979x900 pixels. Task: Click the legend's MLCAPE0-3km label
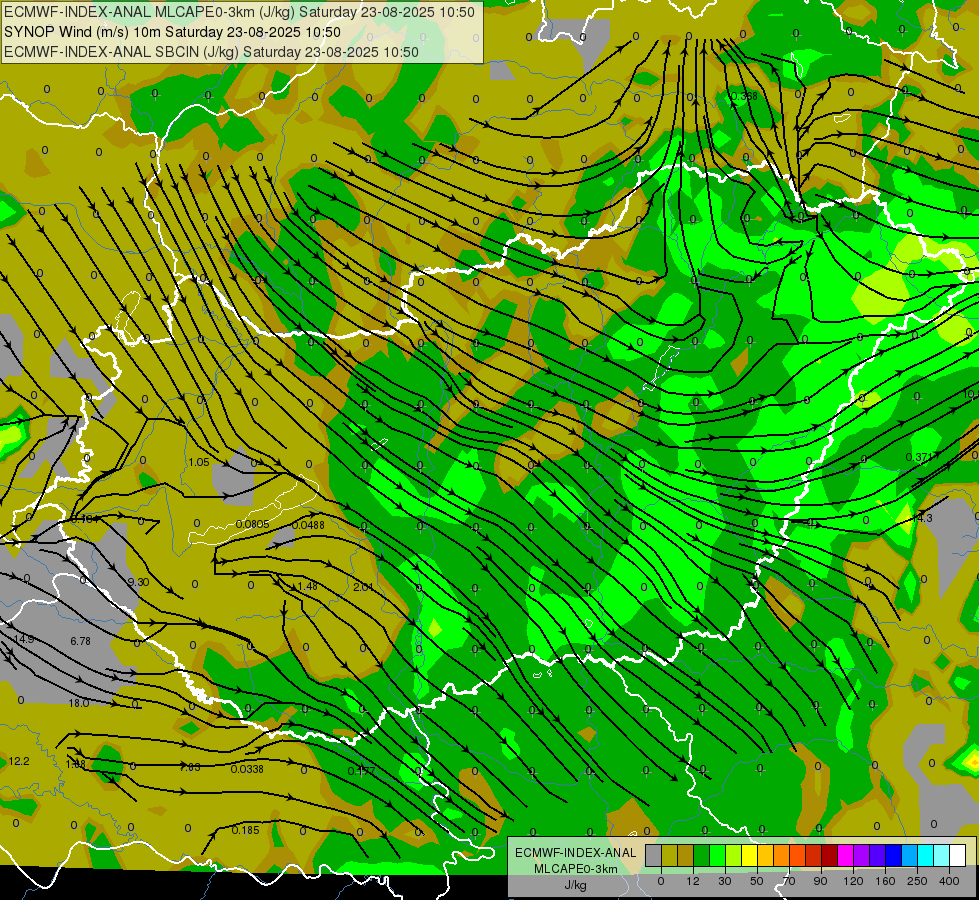pos(576,869)
